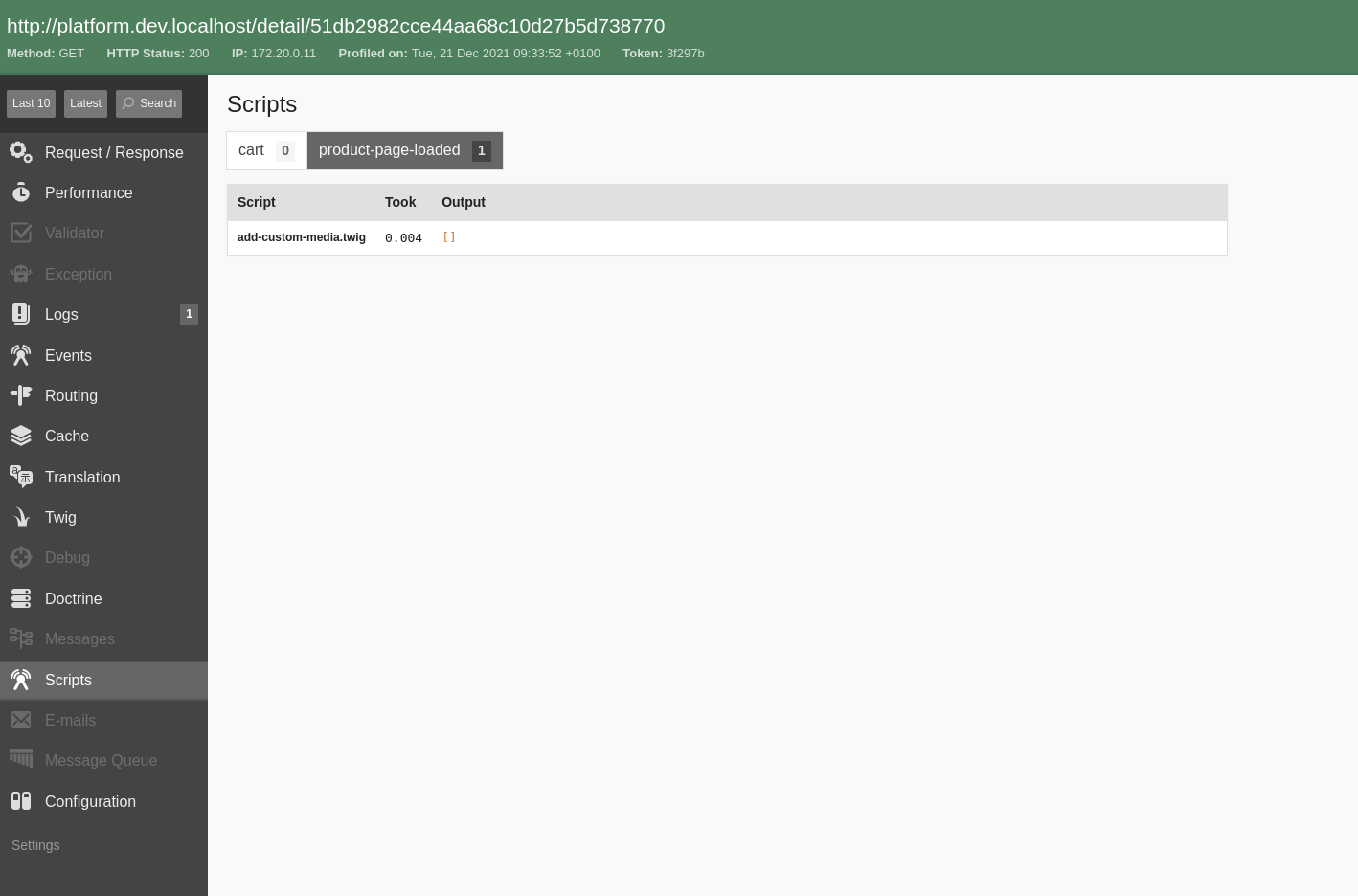Screen dimensions: 1358x896
Task: Open the Logs panel icon
Action: 21,314
